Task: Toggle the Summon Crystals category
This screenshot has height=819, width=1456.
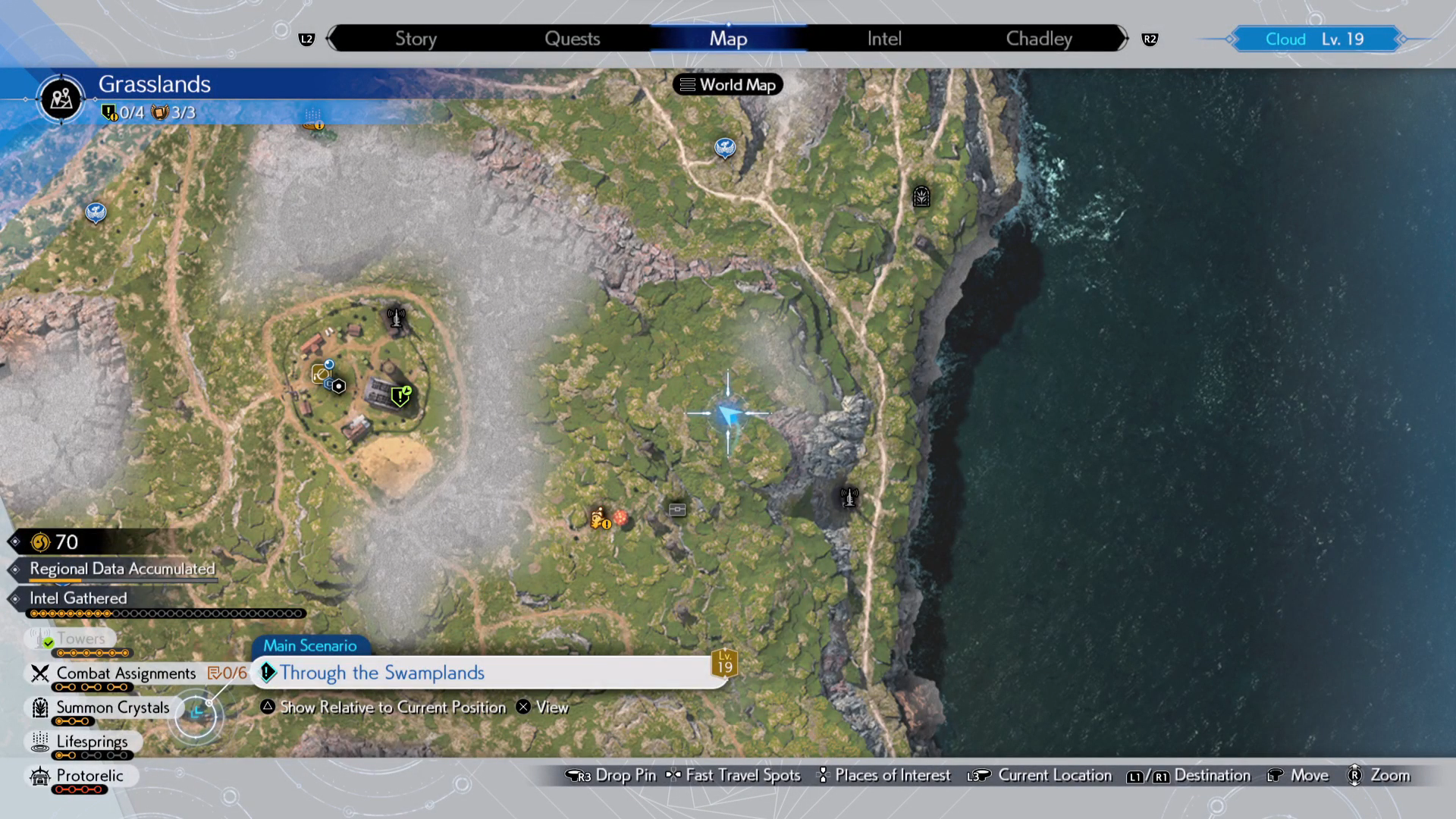Action: click(112, 708)
